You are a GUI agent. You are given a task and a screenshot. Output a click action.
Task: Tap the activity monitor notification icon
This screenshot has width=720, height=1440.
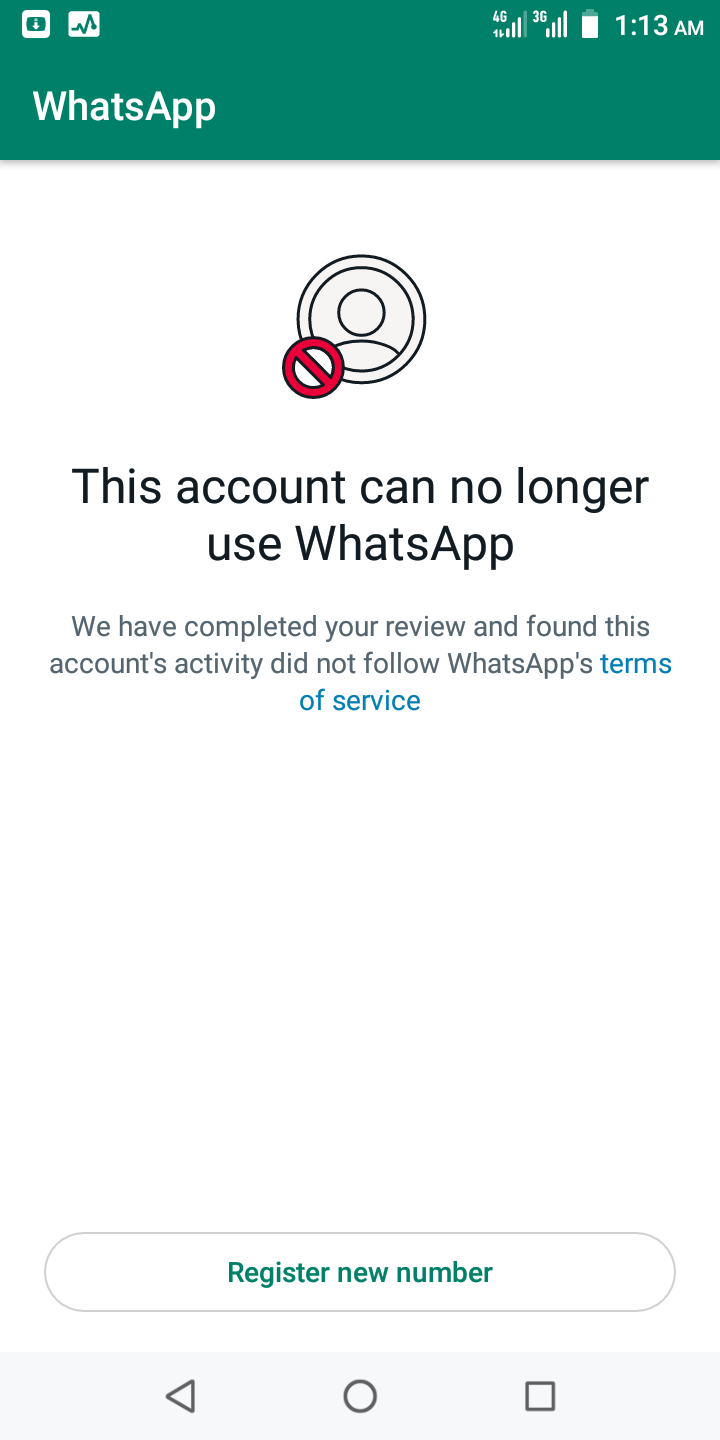coord(84,24)
